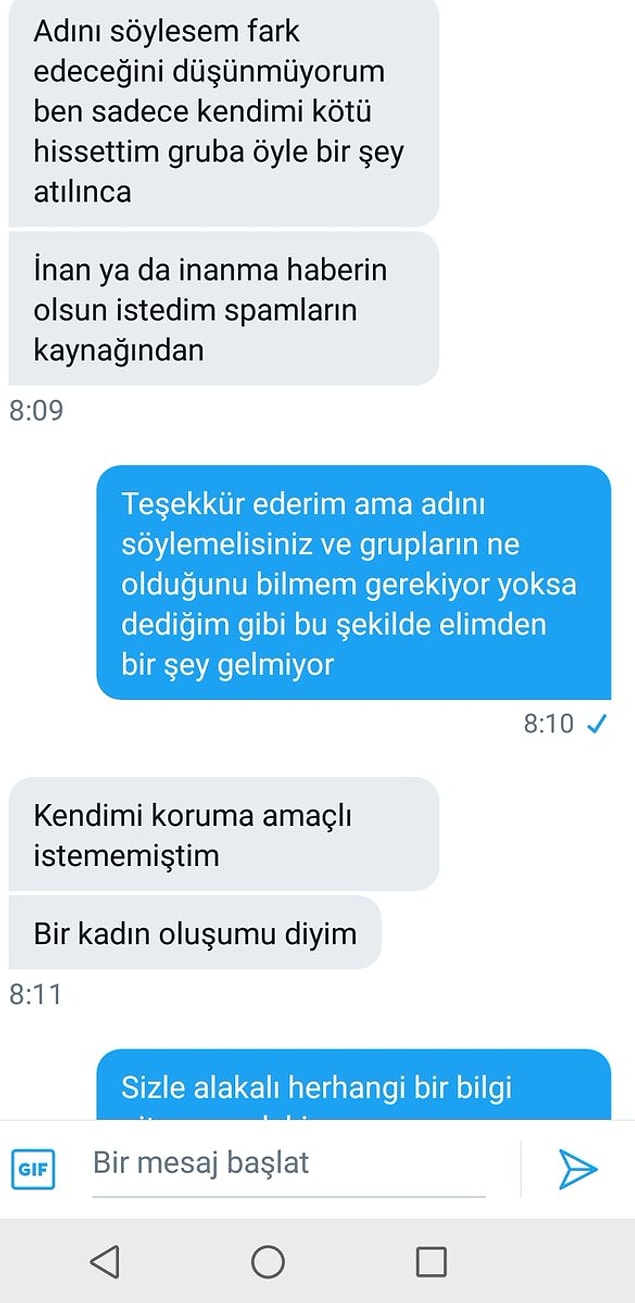The width and height of the screenshot is (635, 1303).
Task: Tap the Android home circle button
Action: [267, 1261]
